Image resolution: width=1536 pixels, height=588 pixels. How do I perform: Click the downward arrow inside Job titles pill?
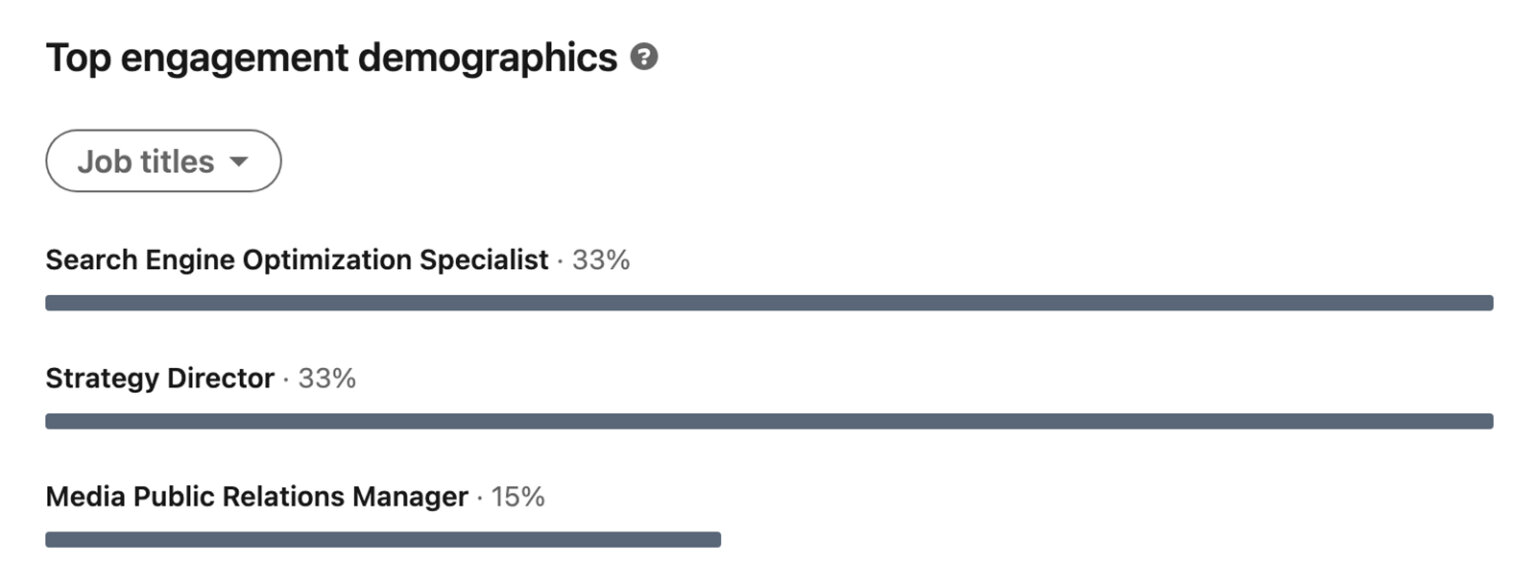(x=240, y=161)
